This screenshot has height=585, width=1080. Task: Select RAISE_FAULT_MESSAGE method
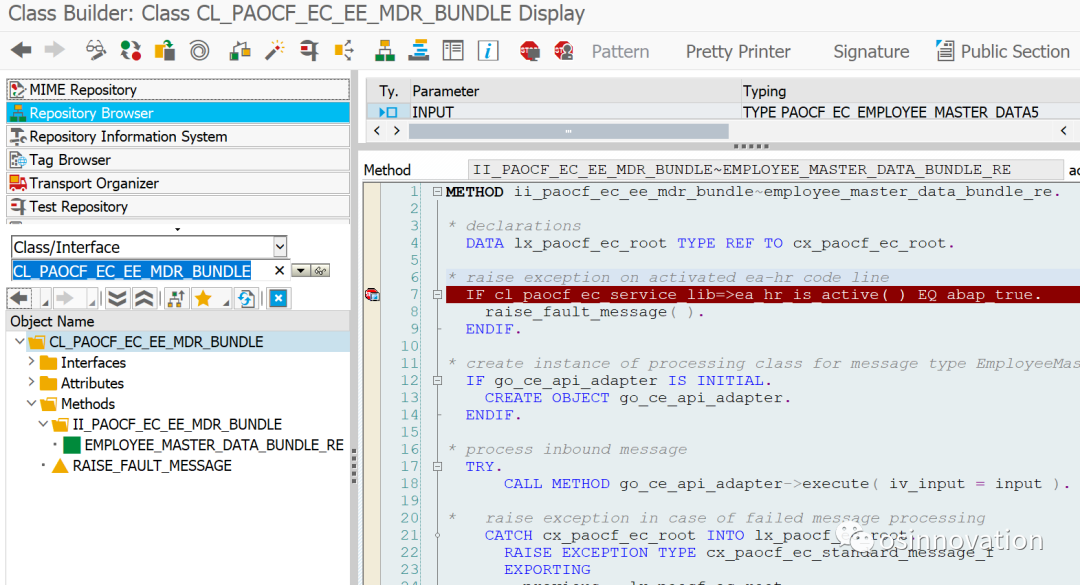(x=152, y=466)
